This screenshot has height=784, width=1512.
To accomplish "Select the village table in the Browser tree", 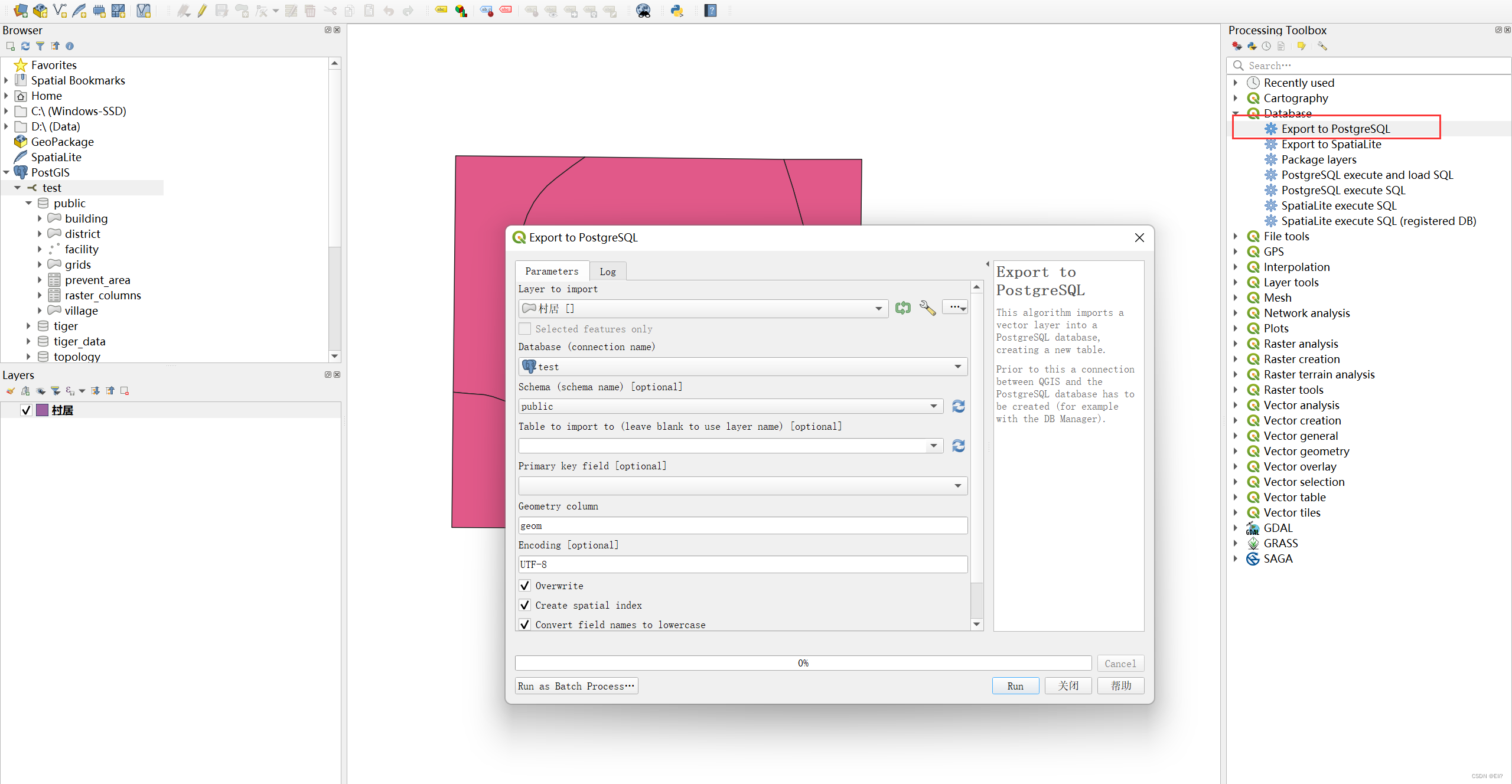I will coord(82,311).
